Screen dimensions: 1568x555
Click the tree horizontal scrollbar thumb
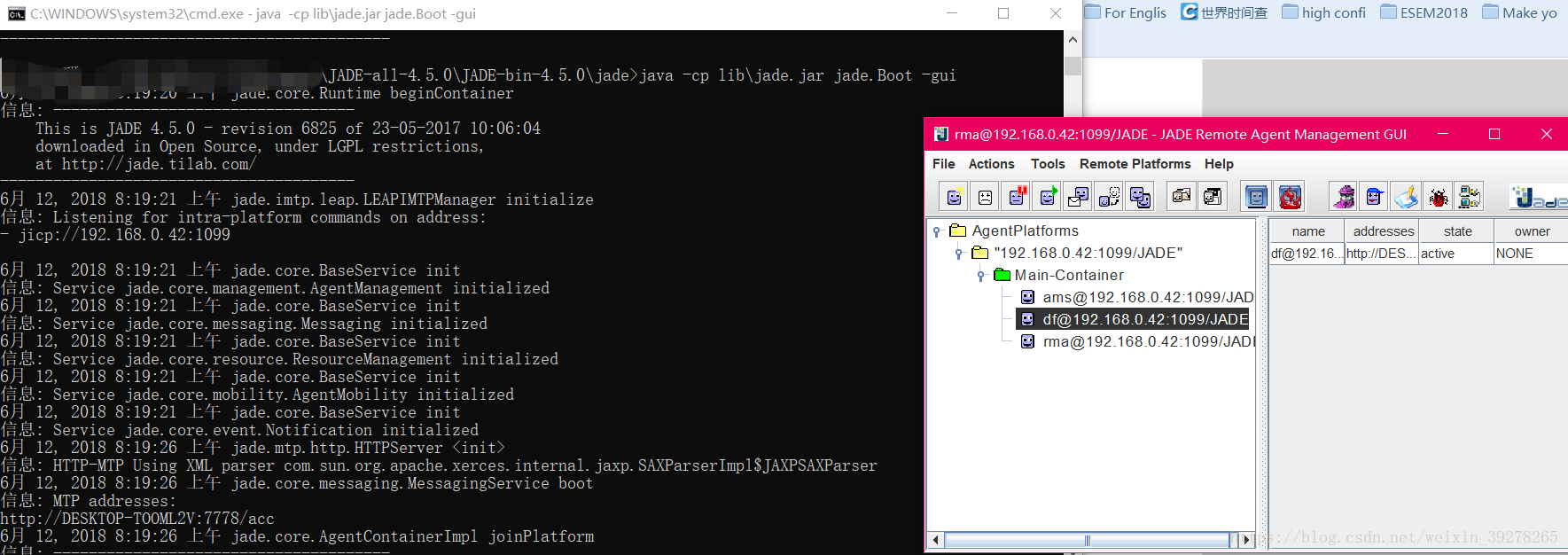pyautogui.click(x=1088, y=539)
